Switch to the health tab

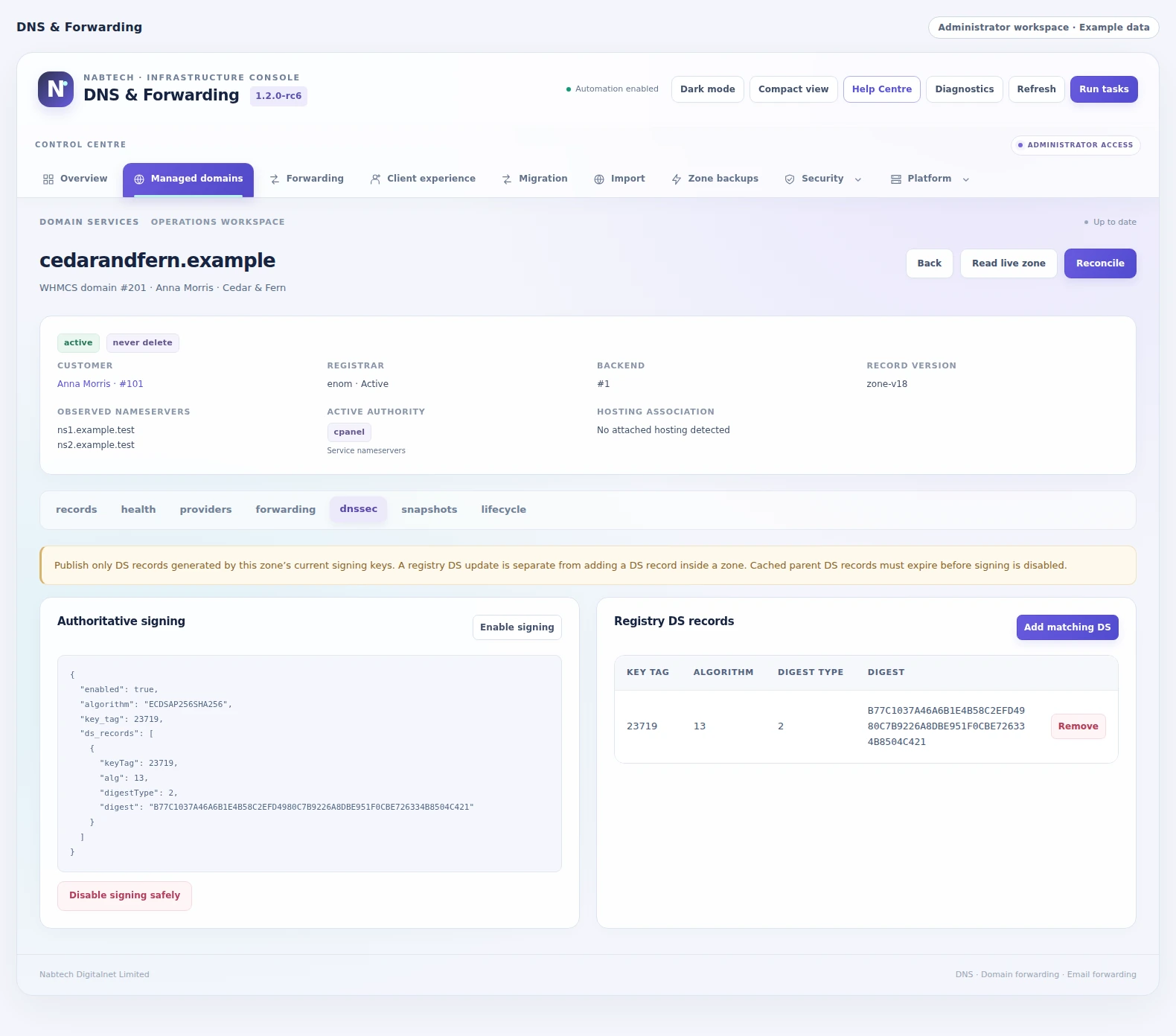click(x=138, y=510)
